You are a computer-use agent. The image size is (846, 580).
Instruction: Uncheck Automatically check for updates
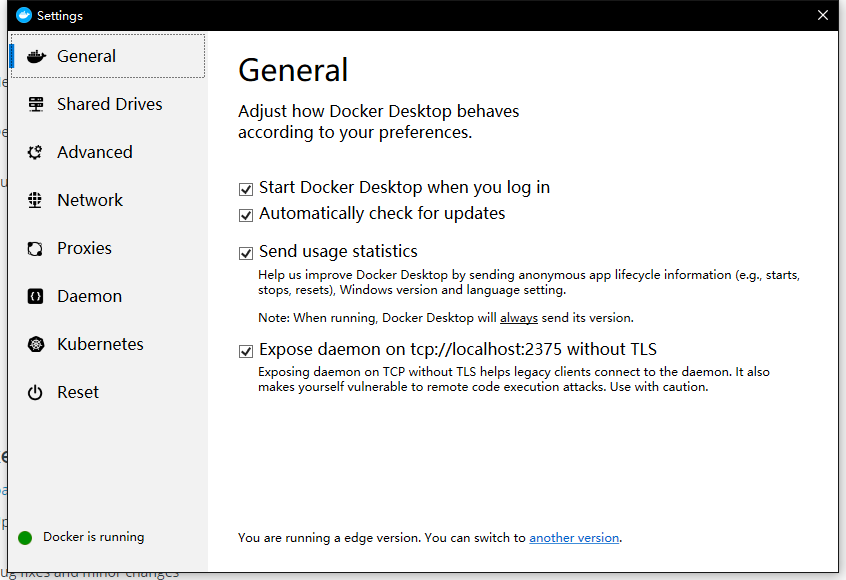pyautogui.click(x=246, y=215)
